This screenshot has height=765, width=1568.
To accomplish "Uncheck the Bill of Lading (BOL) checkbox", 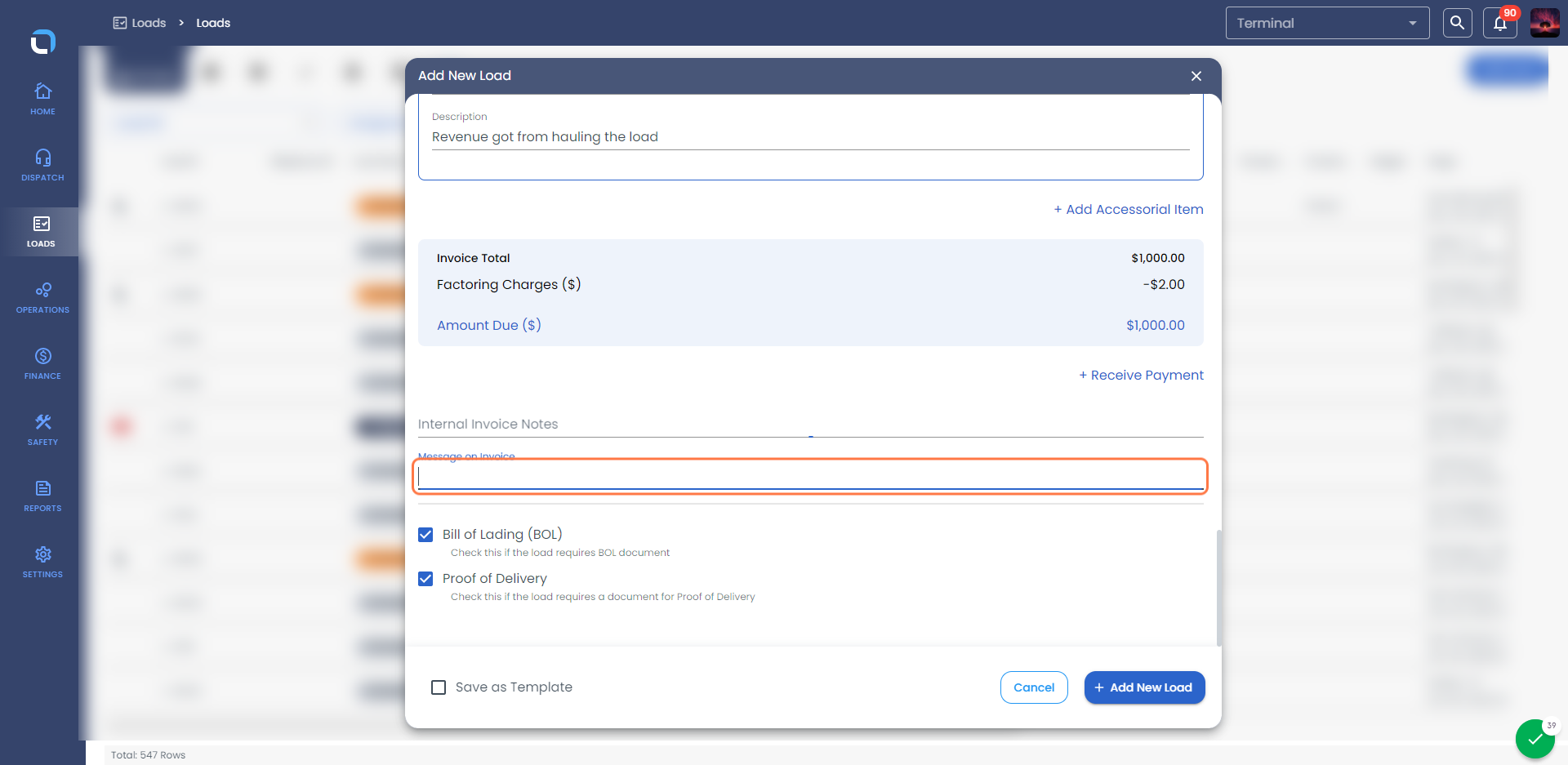I will click(x=425, y=535).
